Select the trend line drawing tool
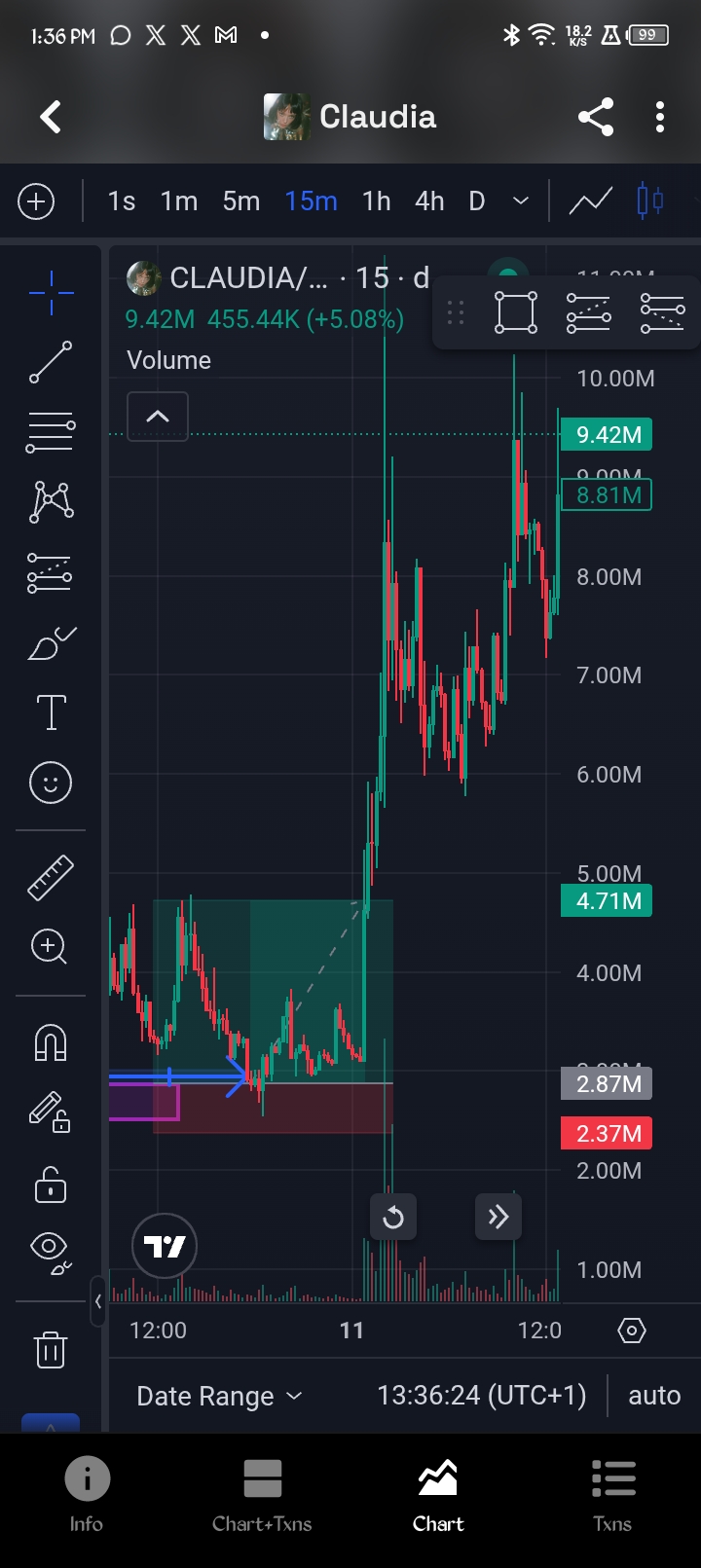 [x=51, y=362]
